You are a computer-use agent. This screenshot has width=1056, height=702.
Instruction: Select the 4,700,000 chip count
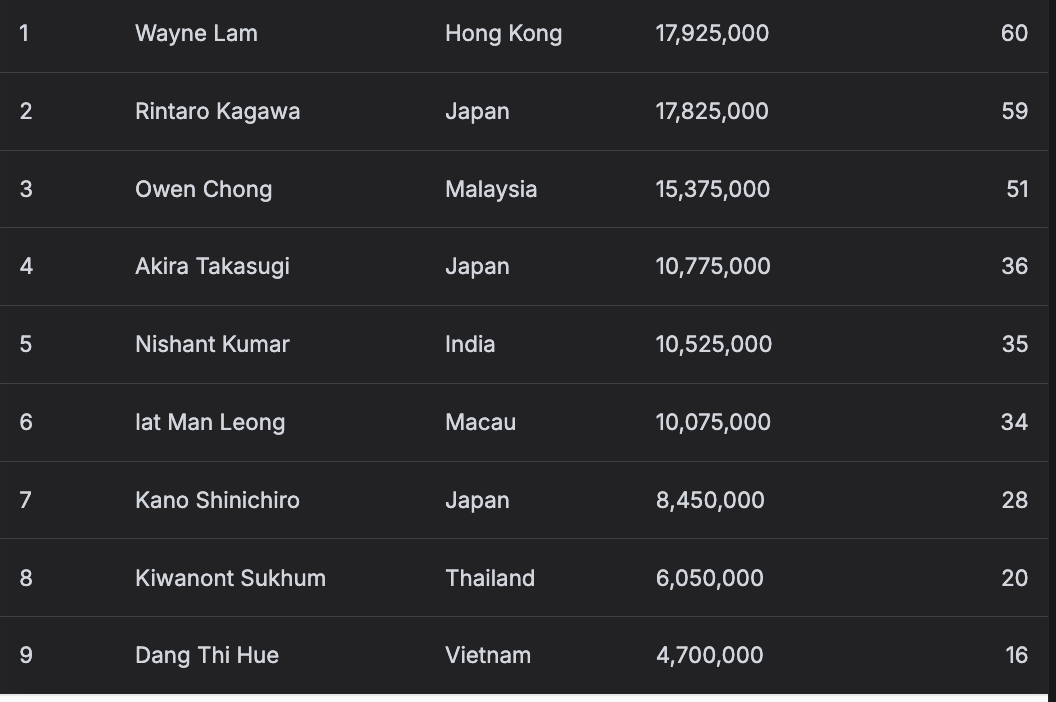tap(709, 656)
